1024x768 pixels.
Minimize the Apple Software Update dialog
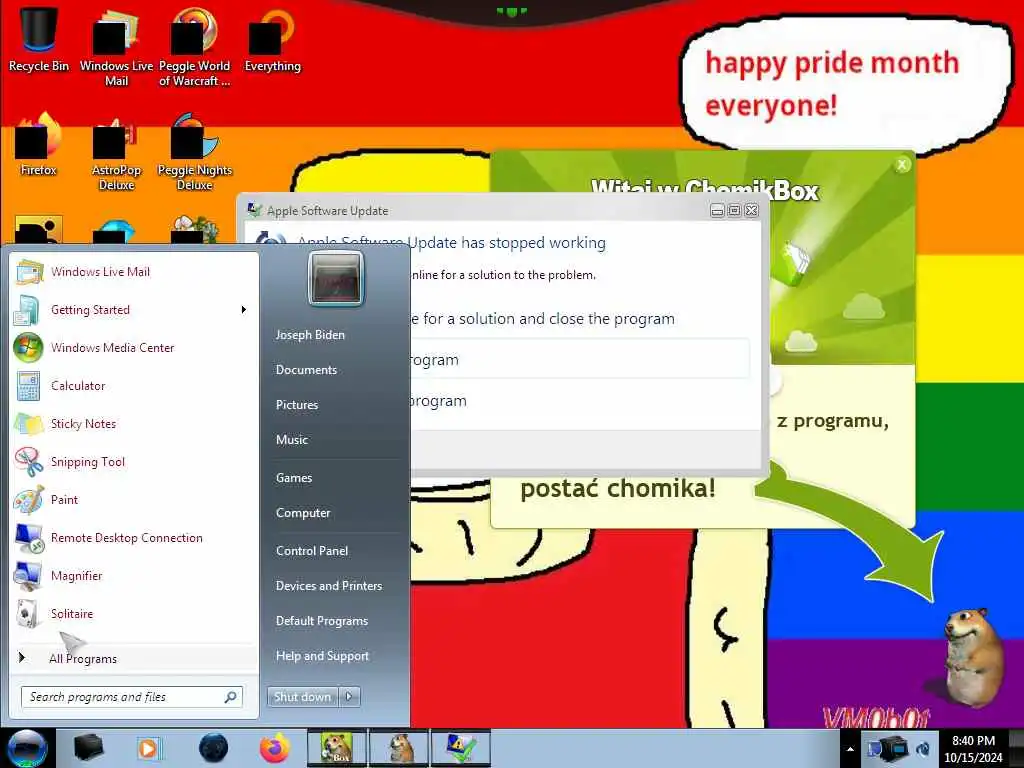[717, 210]
